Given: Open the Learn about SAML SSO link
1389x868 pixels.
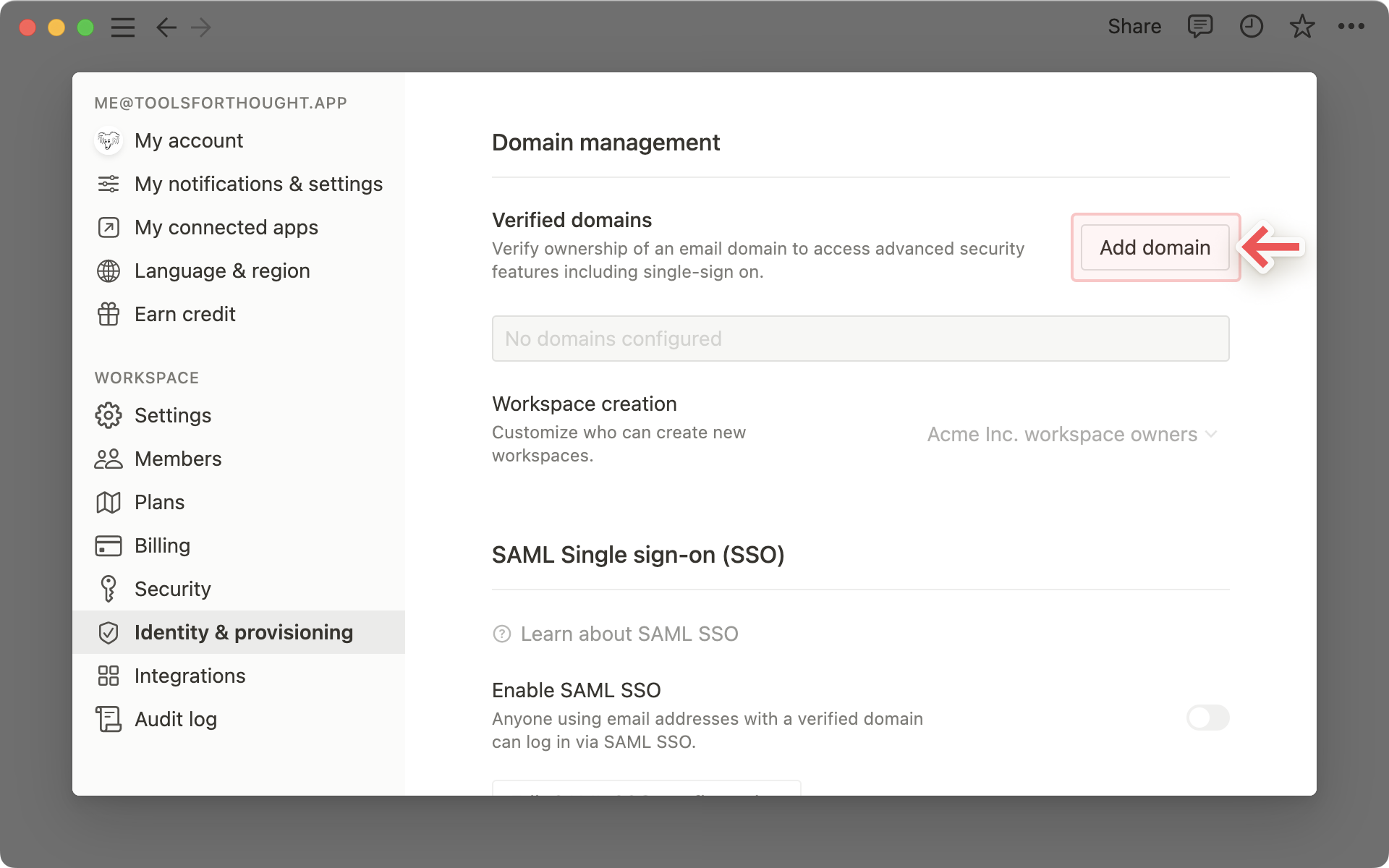Looking at the screenshot, I should 629,634.
